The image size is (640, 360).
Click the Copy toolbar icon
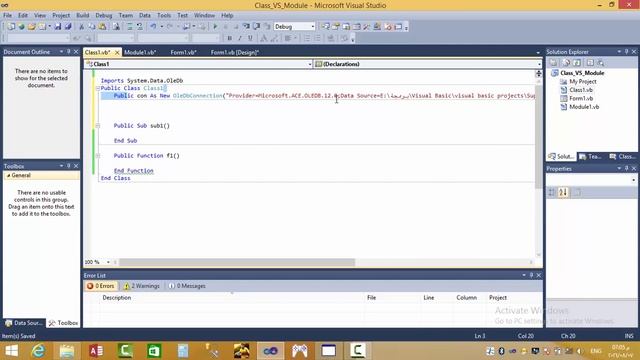point(92,27)
